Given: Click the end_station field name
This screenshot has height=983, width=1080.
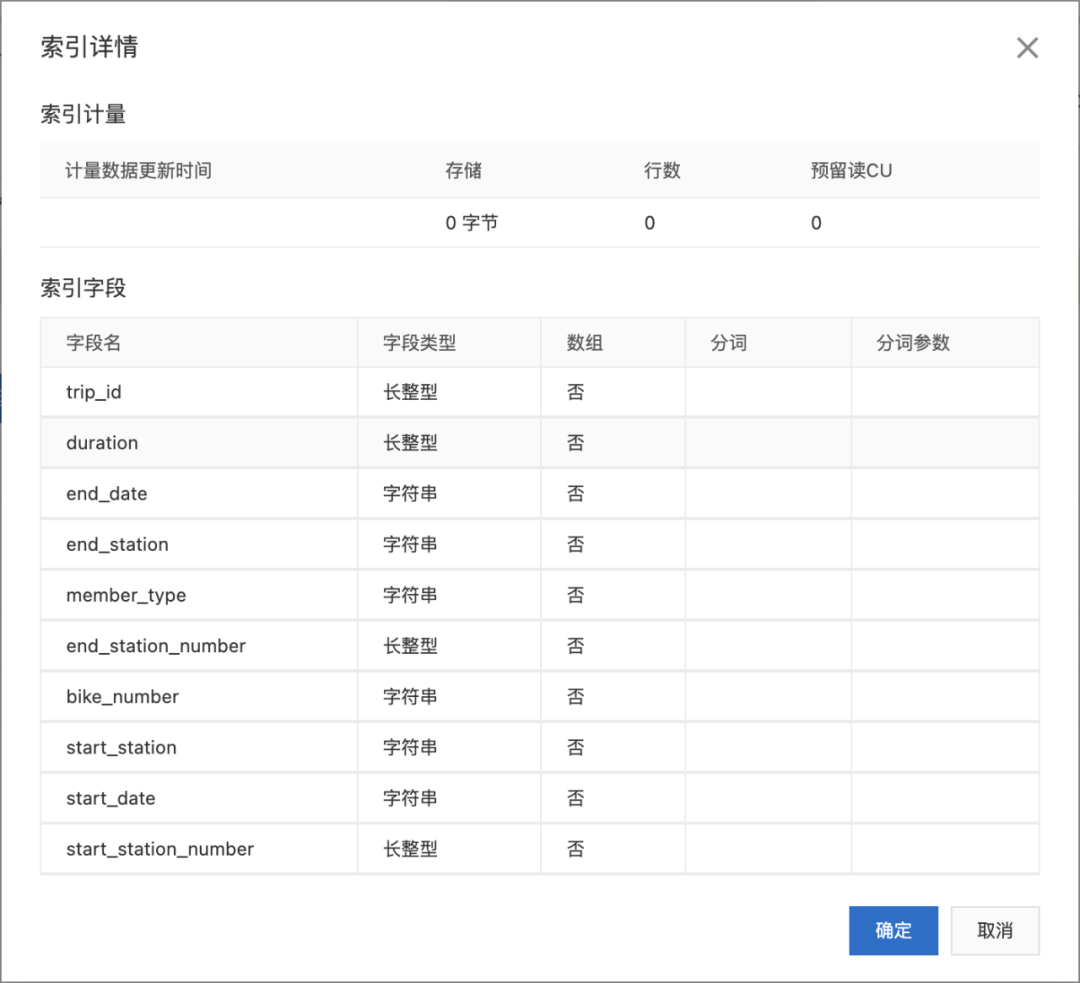Looking at the screenshot, I should coord(117,545).
